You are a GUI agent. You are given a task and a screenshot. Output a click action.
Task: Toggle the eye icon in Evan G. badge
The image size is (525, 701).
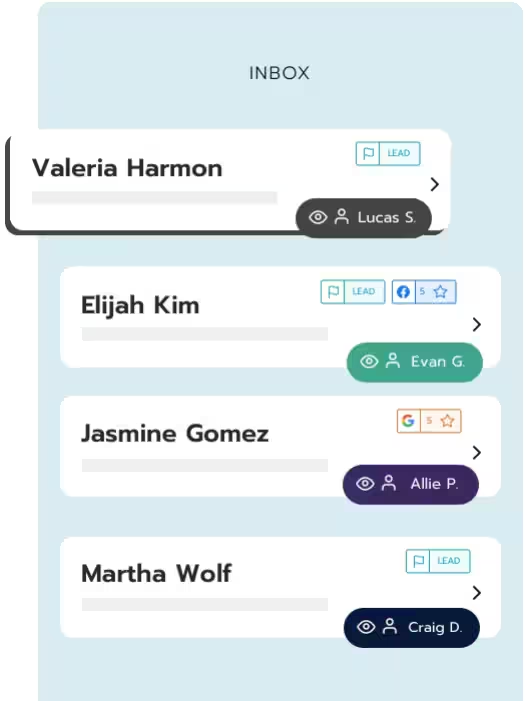tap(369, 361)
